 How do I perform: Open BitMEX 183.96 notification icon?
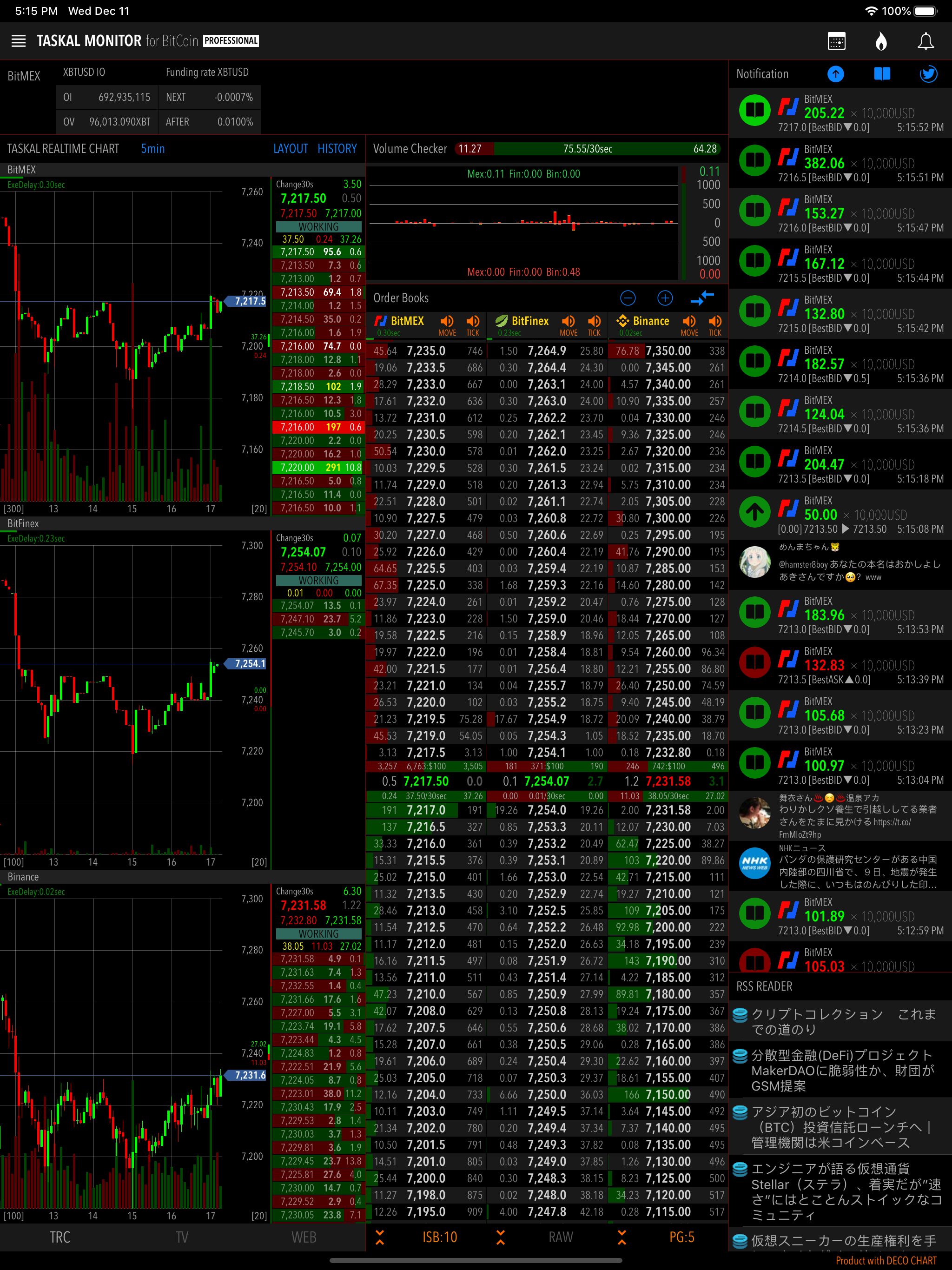coord(754,613)
